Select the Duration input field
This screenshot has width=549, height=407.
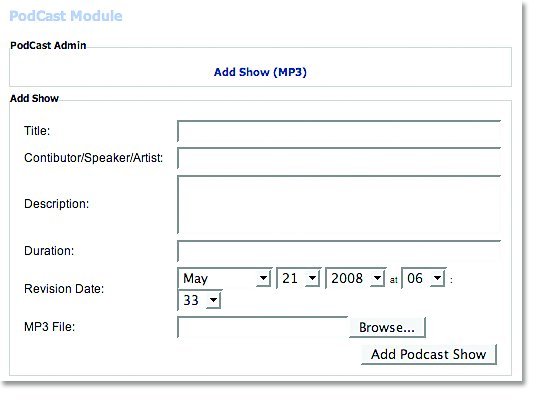(x=339, y=251)
